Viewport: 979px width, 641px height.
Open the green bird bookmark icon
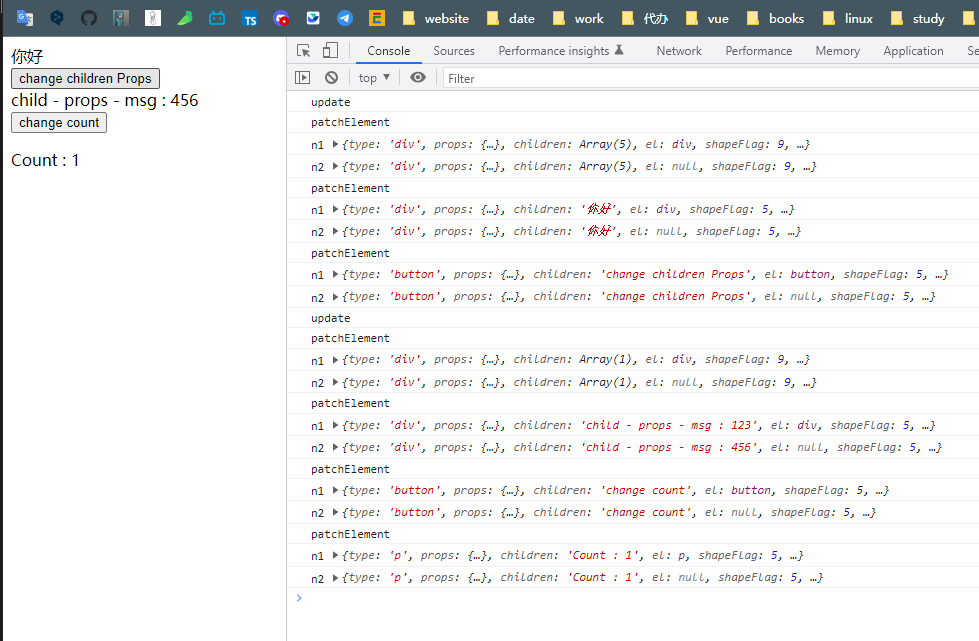[x=185, y=18]
